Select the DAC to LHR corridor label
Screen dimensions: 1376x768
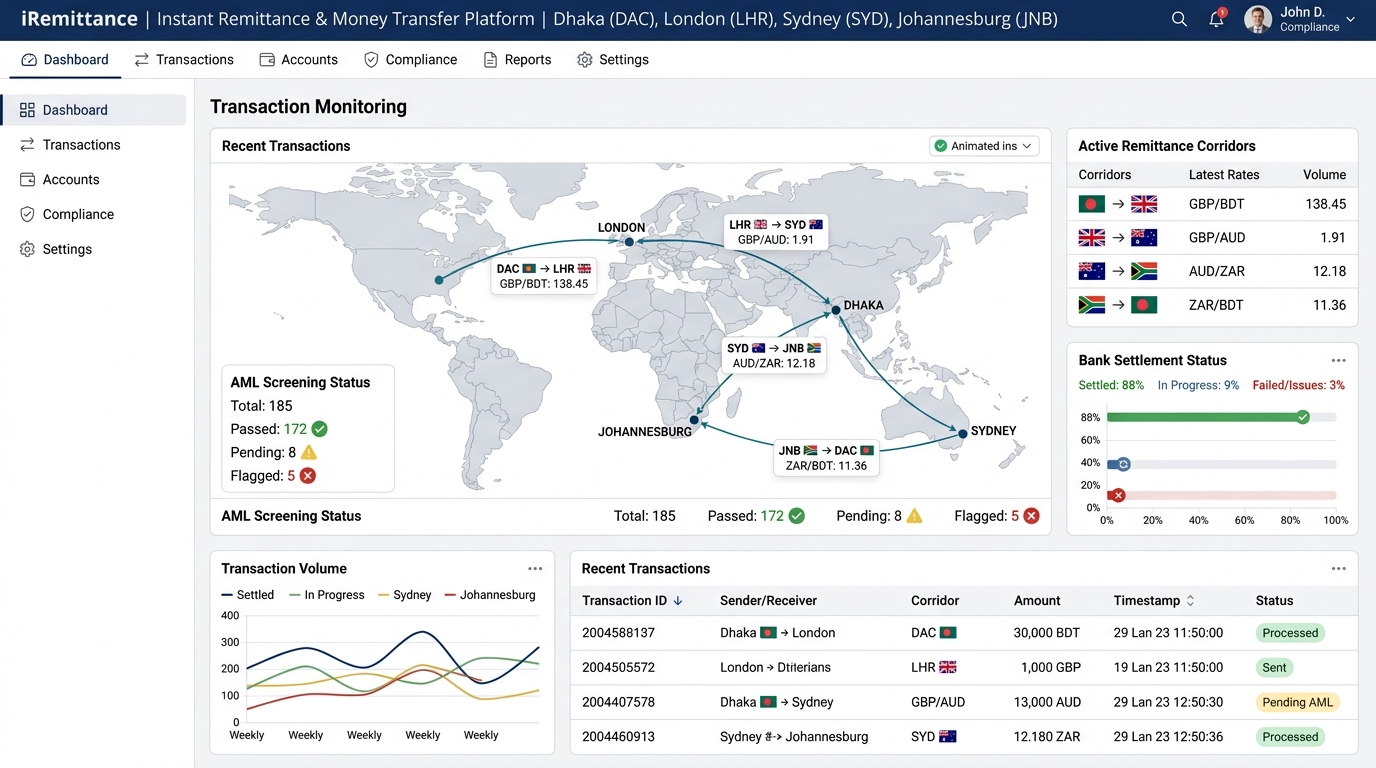coord(544,276)
